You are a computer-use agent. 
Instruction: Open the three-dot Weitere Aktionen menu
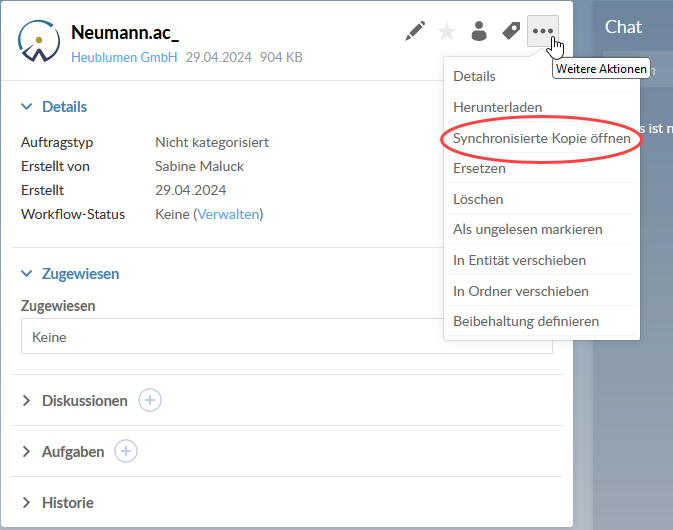tap(543, 31)
